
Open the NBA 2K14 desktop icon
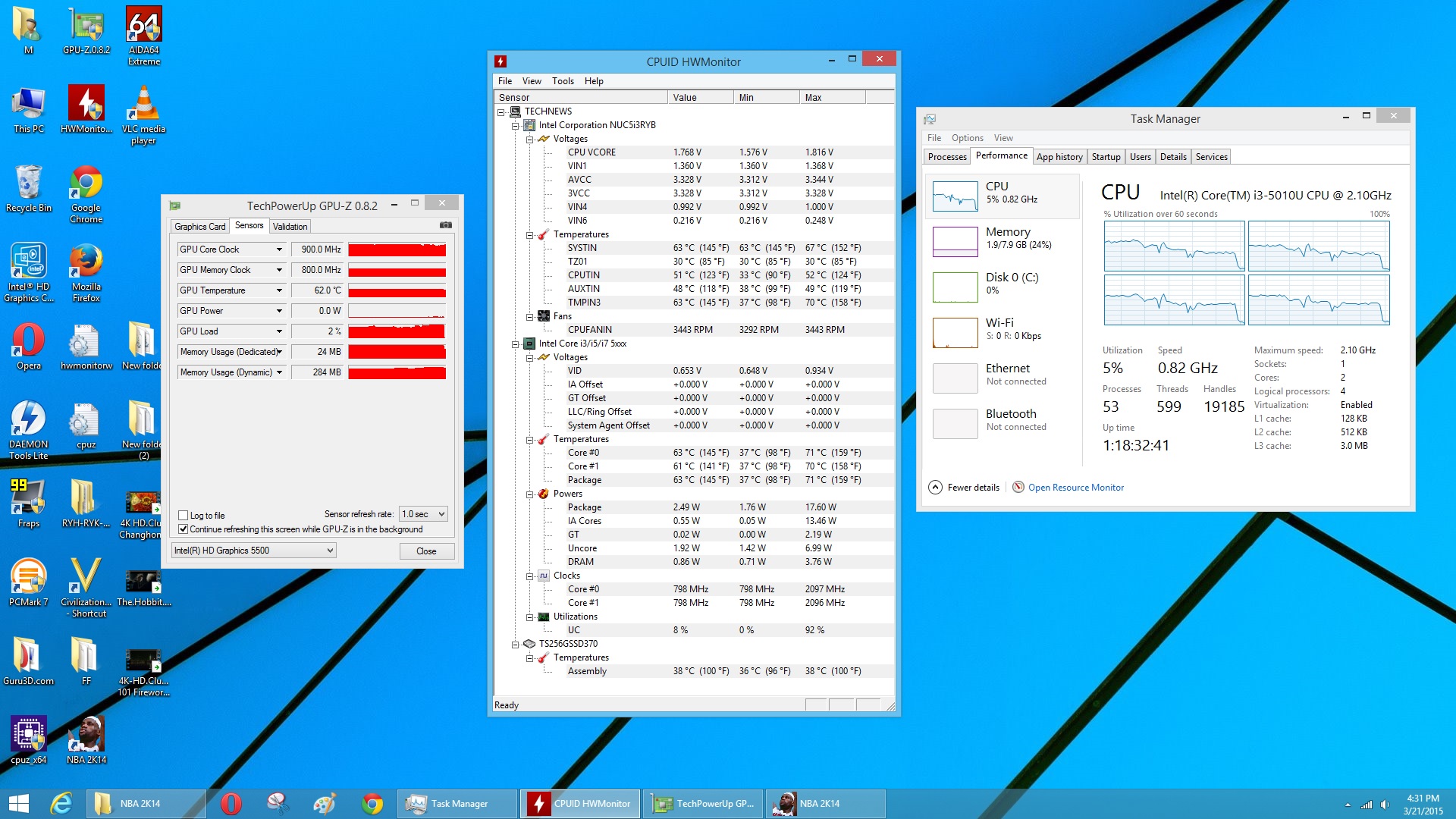[86, 739]
